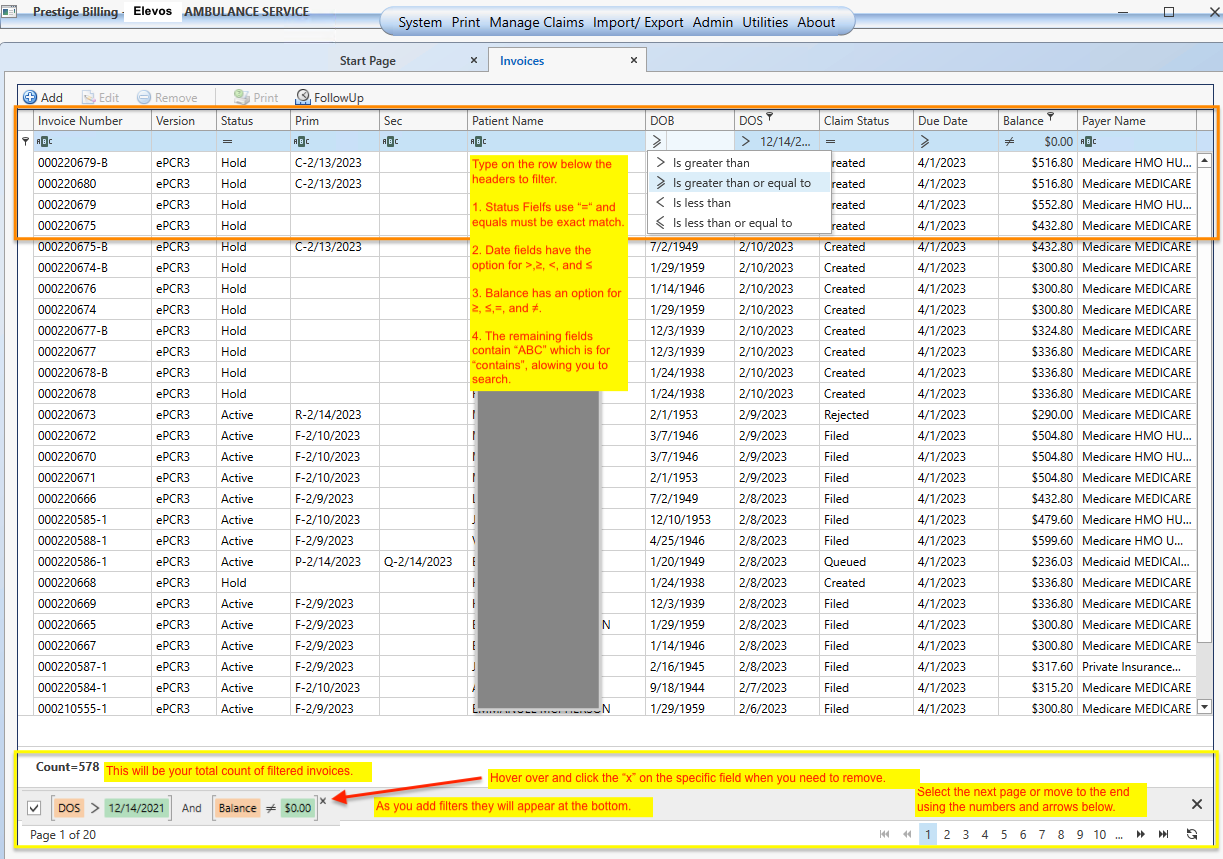This screenshot has height=859, width=1223.
Task: Switch to the Start Page tab
Action: (368, 61)
